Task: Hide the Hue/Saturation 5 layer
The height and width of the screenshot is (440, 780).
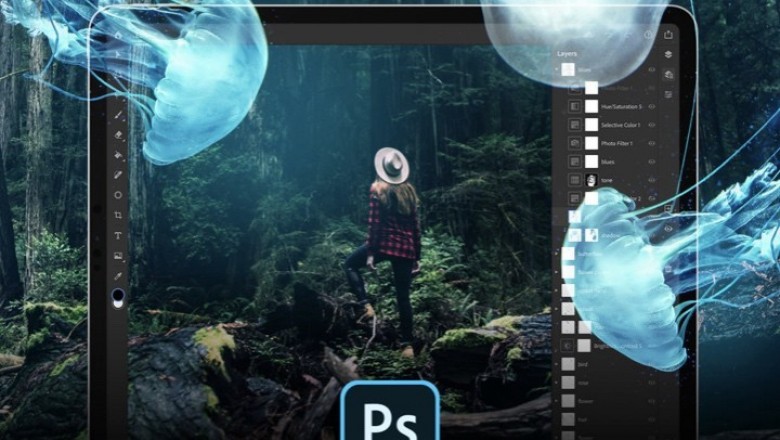Action: point(651,106)
